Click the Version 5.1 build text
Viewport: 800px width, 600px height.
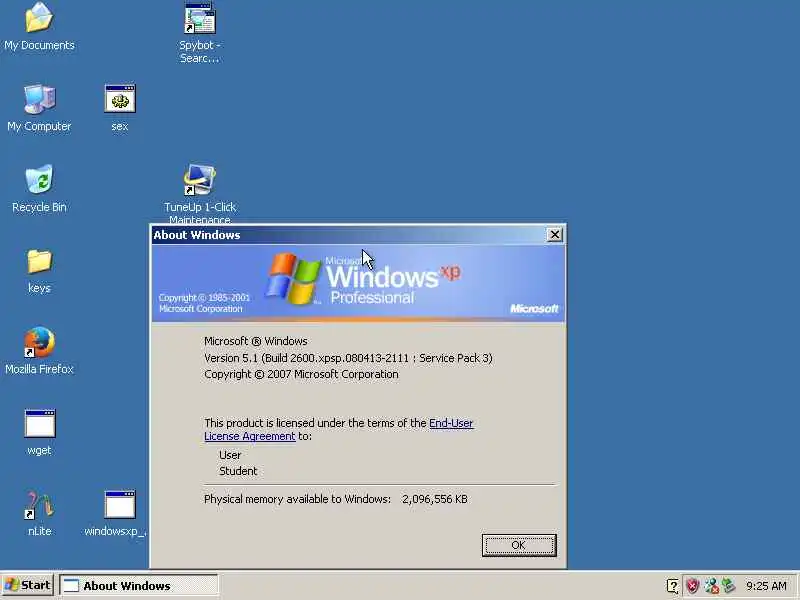[348, 358]
